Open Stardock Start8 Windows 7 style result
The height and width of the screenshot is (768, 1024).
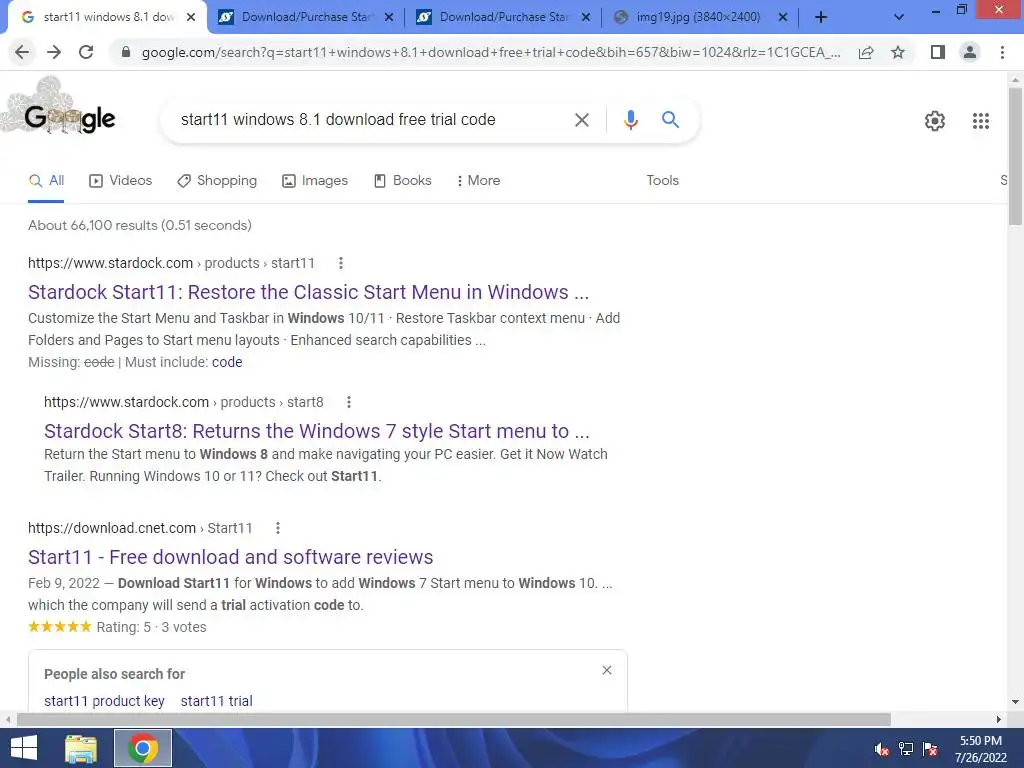point(317,431)
